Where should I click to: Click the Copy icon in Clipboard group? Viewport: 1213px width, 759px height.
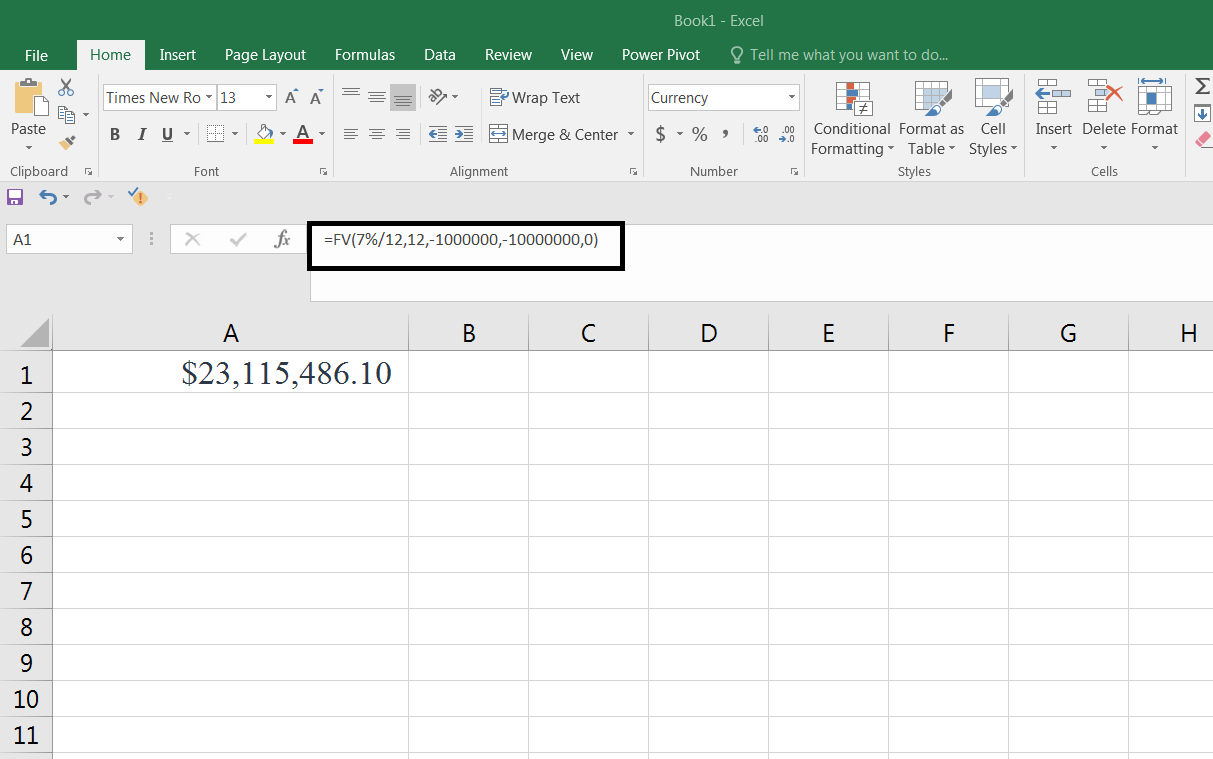coord(67,115)
